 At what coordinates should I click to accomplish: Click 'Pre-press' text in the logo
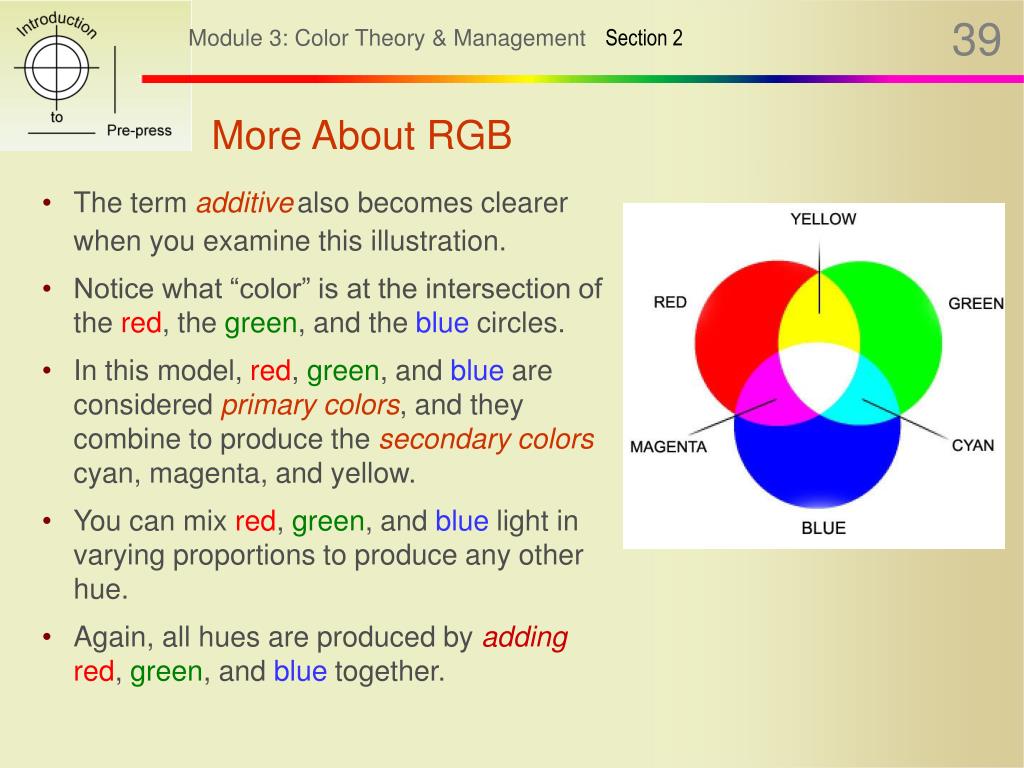(x=139, y=130)
